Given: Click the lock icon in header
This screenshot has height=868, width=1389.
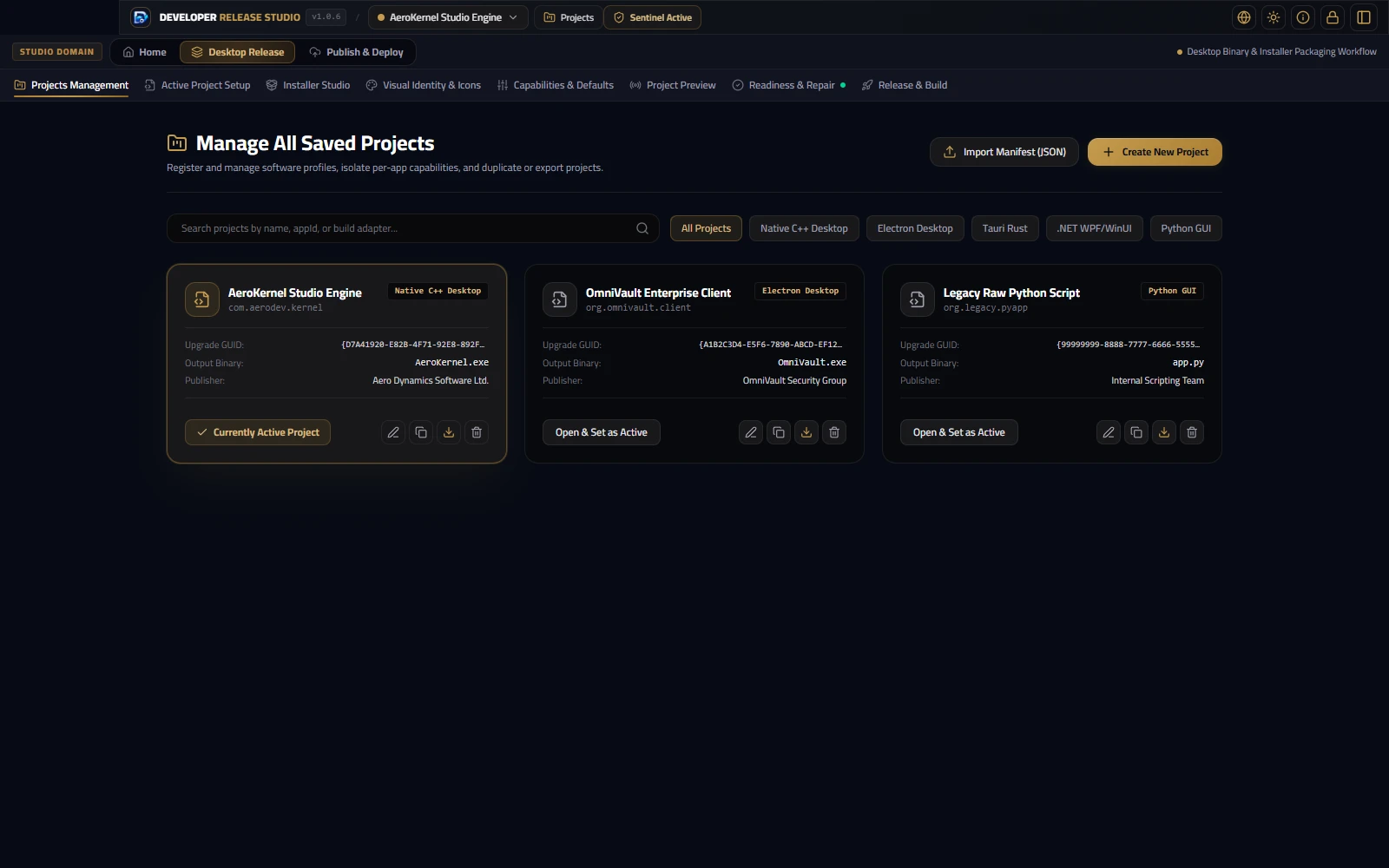Looking at the screenshot, I should 1333,17.
